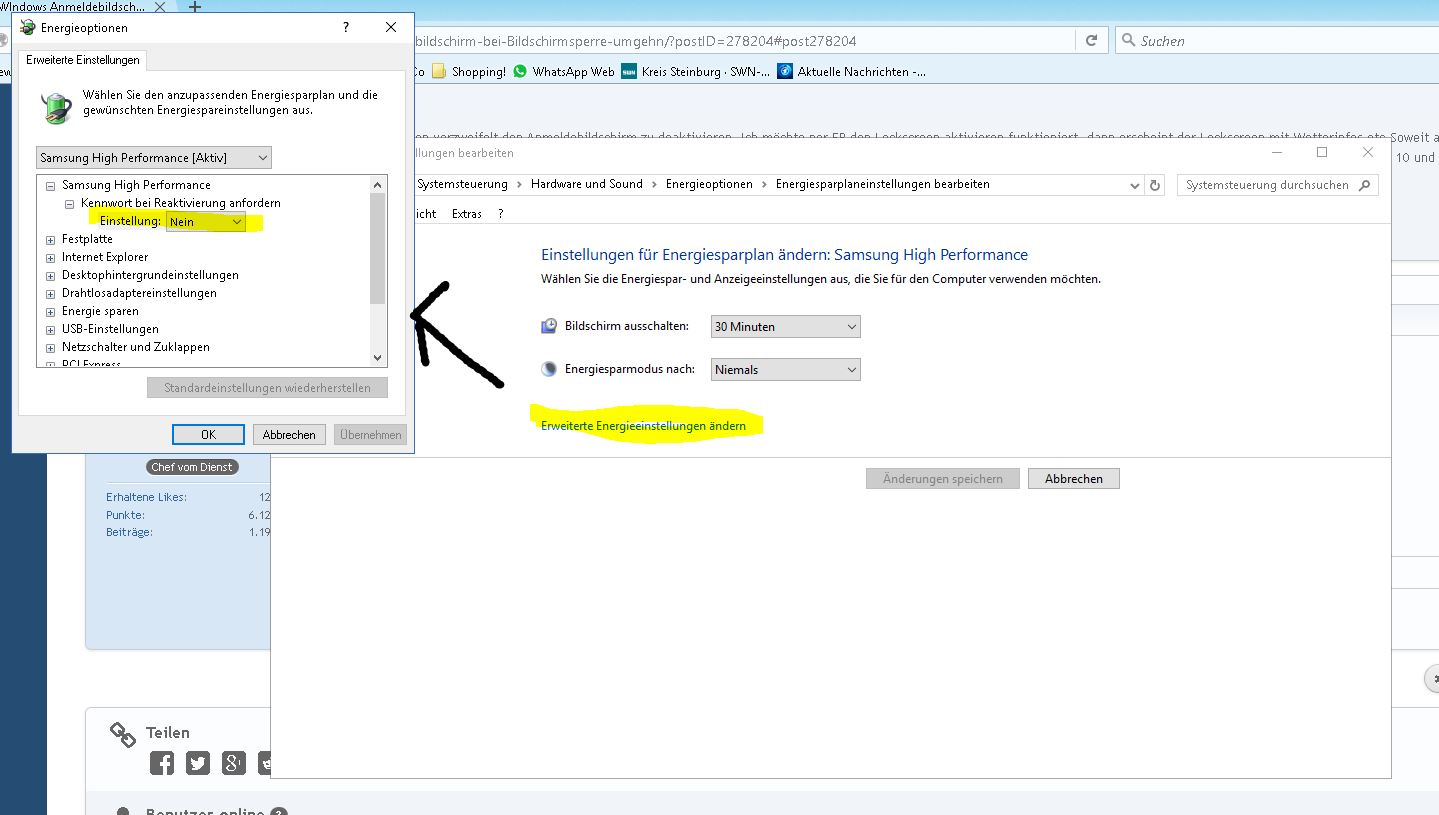Click the settings tree vertical scrollbar thumb
The width and height of the screenshot is (1439, 815).
coord(378,248)
